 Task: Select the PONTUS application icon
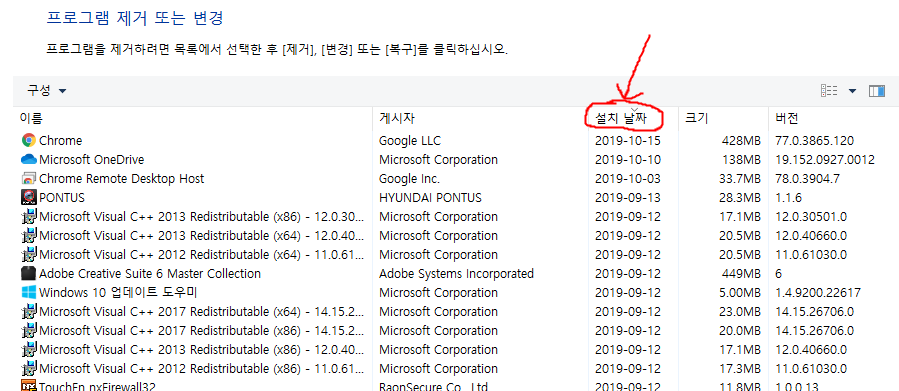pyautogui.click(x=29, y=197)
